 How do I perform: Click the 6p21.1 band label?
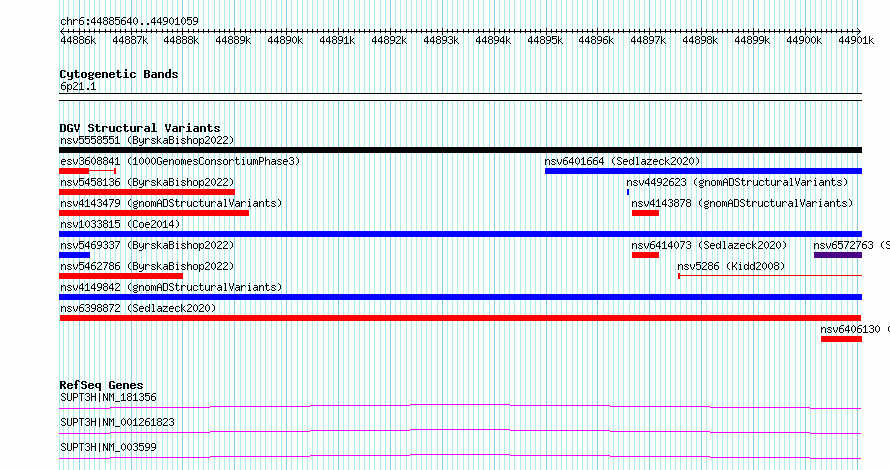click(x=78, y=86)
